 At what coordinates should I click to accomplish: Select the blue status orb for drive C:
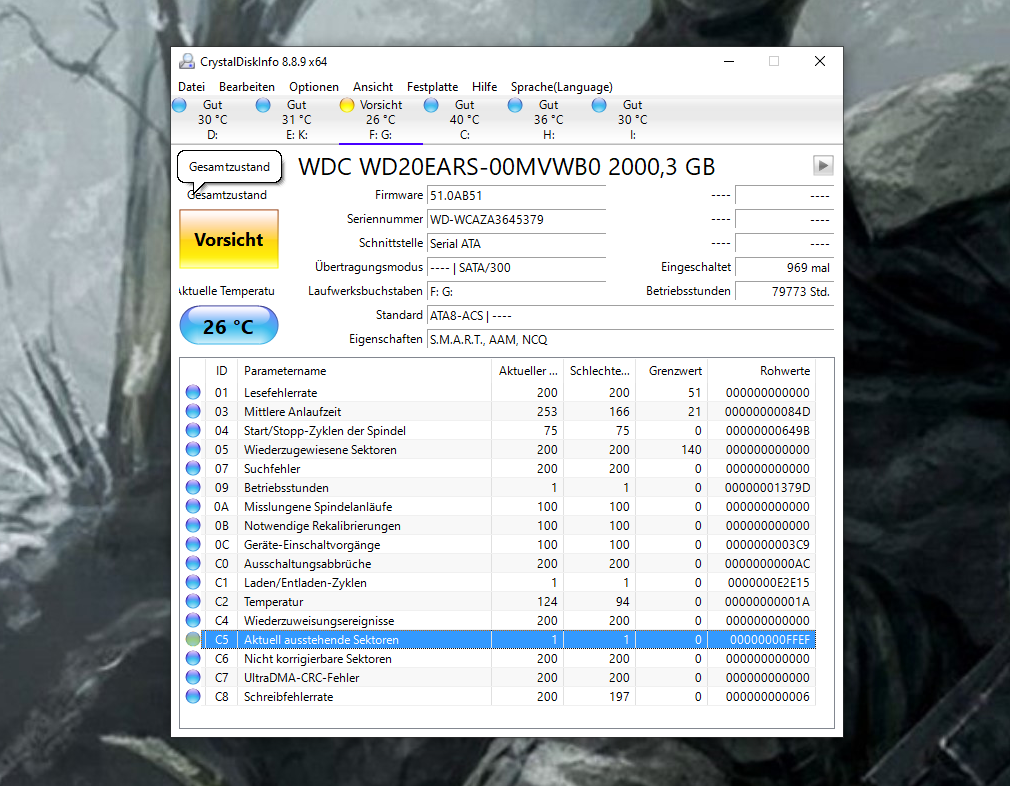pos(431,105)
